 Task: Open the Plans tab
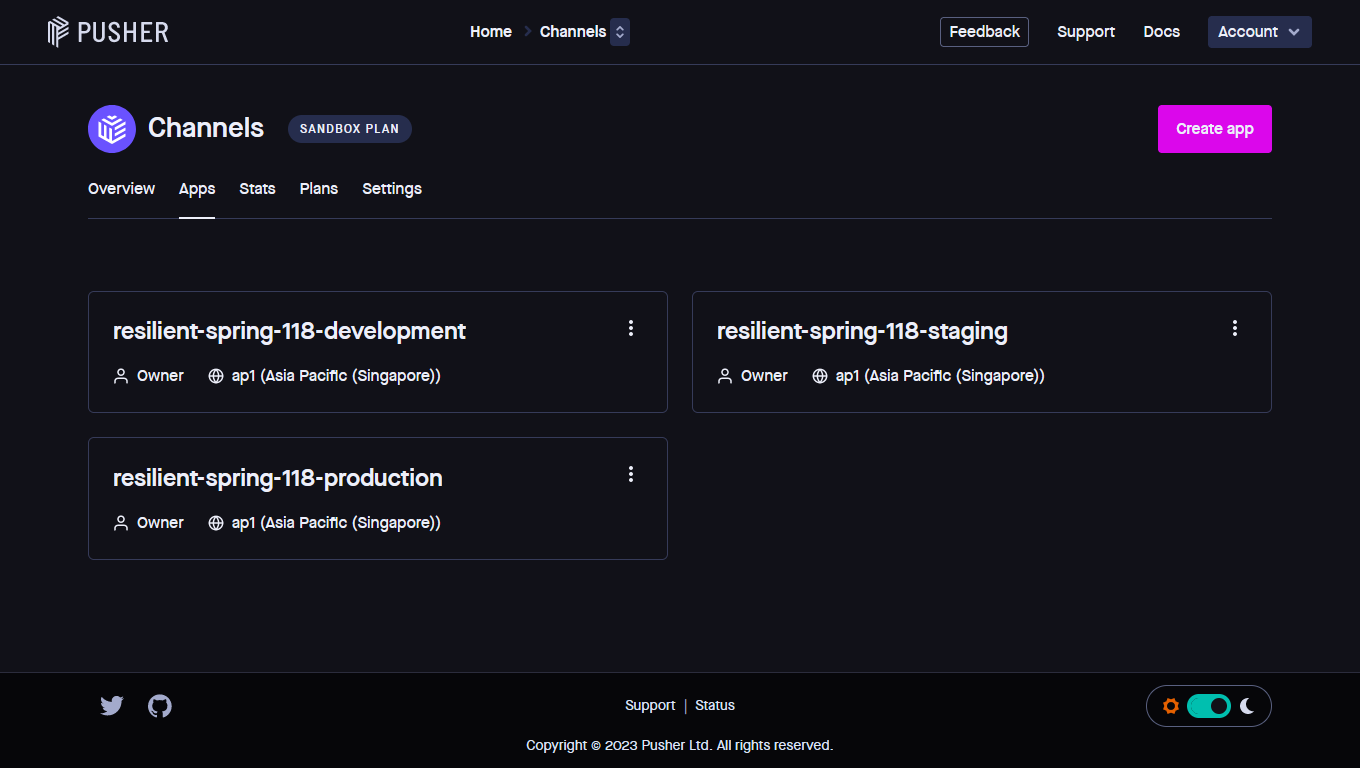(319, 189)
